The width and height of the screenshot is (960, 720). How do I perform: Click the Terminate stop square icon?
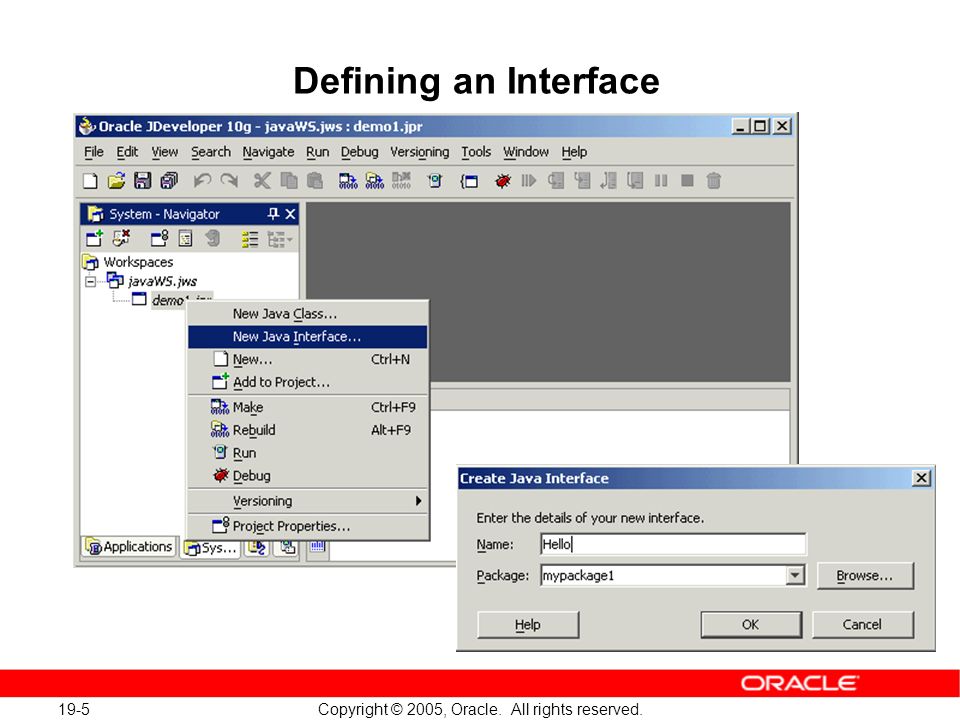tap(687, 181)
